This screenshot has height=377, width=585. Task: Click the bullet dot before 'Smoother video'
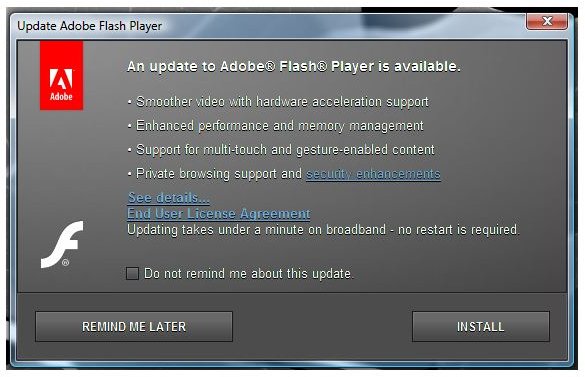click(129, 102)
